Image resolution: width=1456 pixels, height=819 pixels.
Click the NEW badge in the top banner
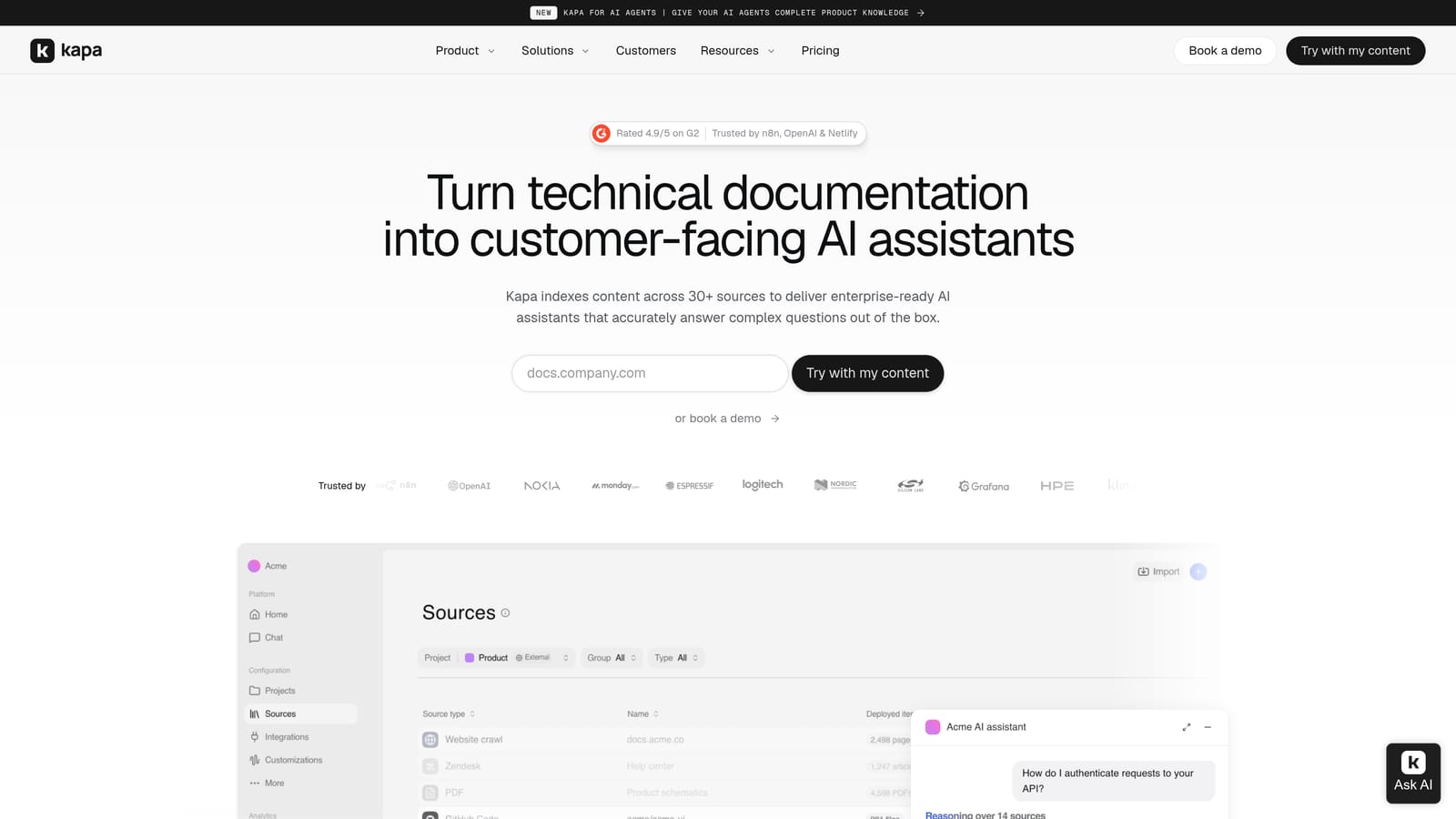[543, 13]
